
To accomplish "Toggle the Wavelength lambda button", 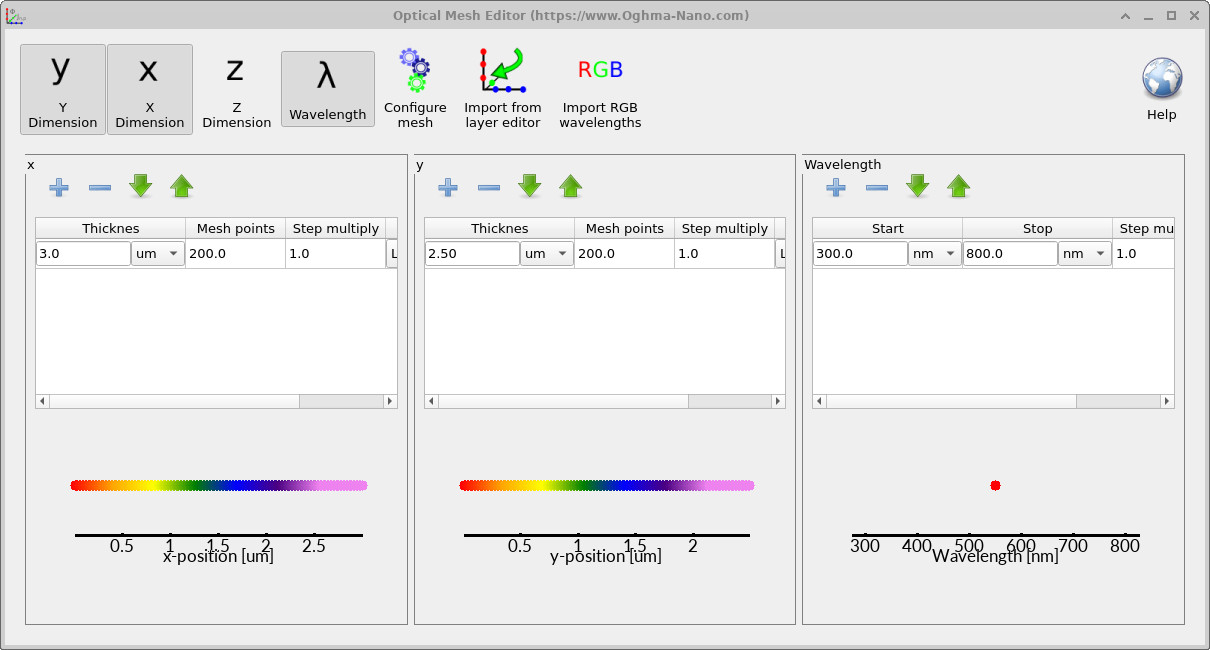I will 328,89.
